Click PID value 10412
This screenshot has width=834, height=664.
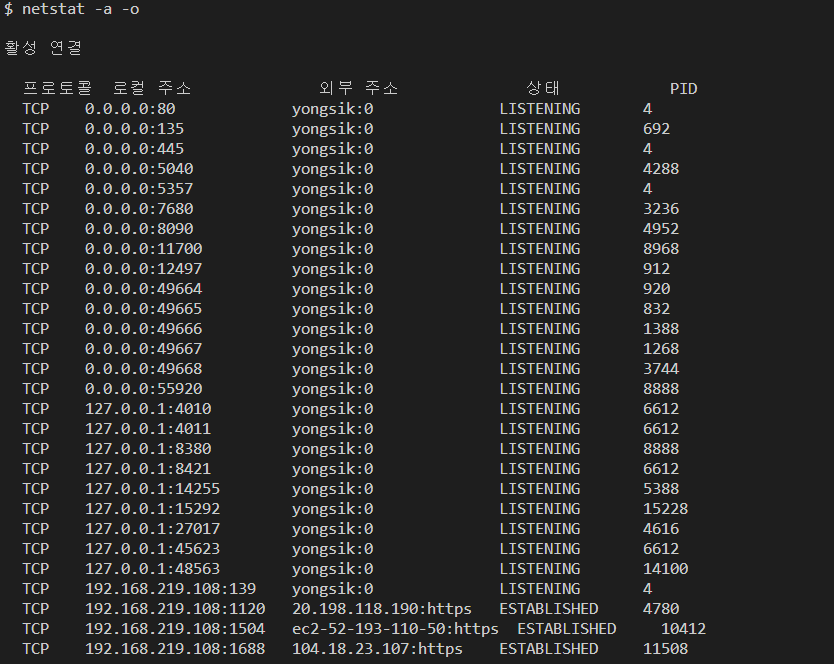click(x=683, y=629)
